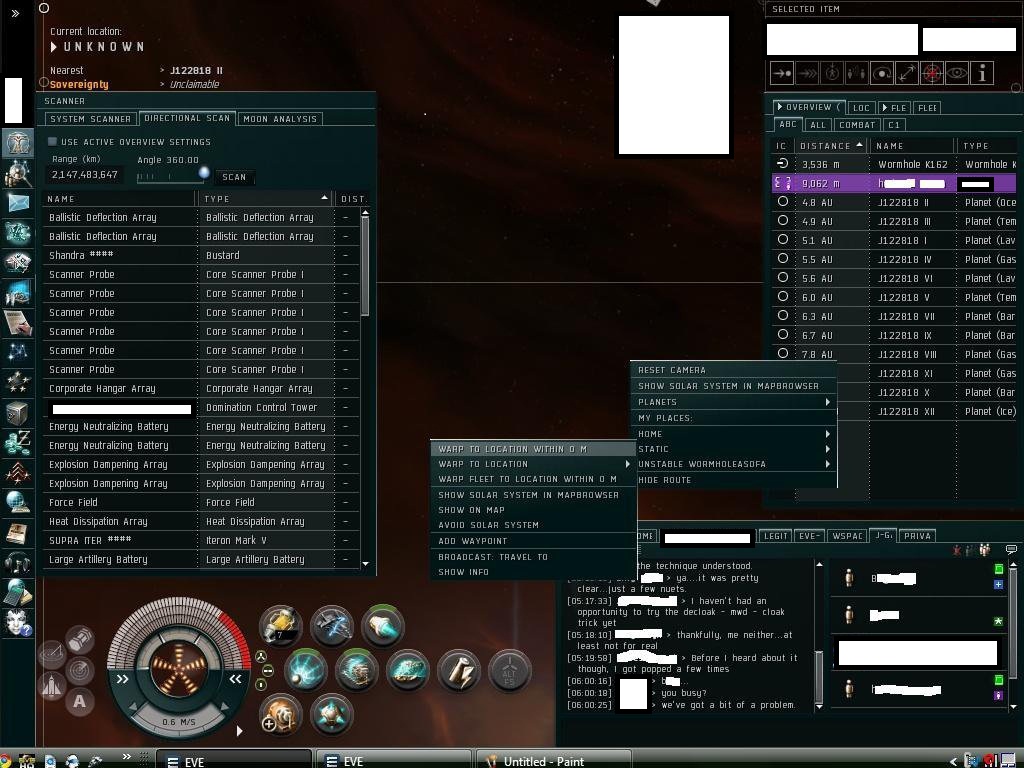Viewport: 1024px width, 768px height.
Task: Open Assets vault-box icon
Action: (x=18, y=412)
